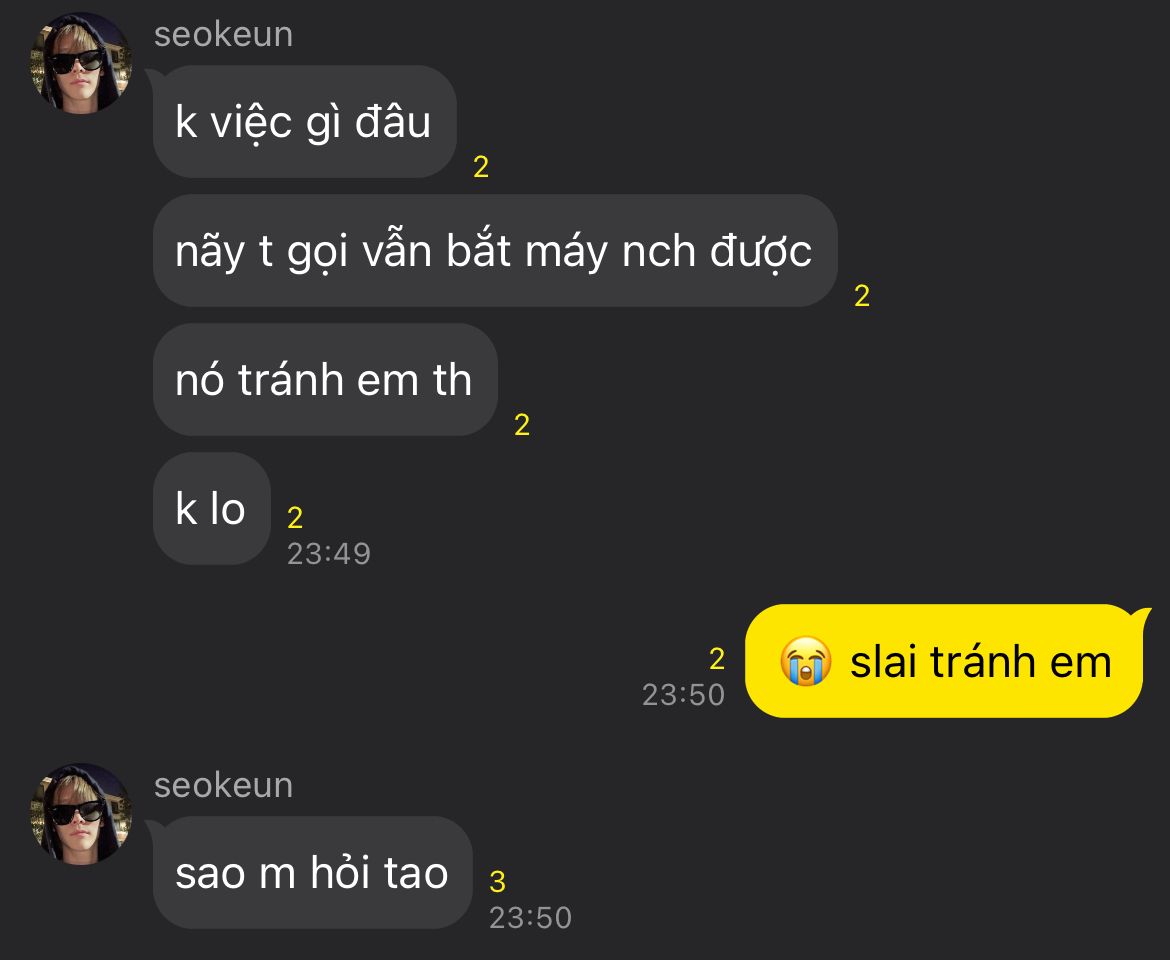
Task: Tap unread count 2 beside 'k lo'
Action: (295, 517)
